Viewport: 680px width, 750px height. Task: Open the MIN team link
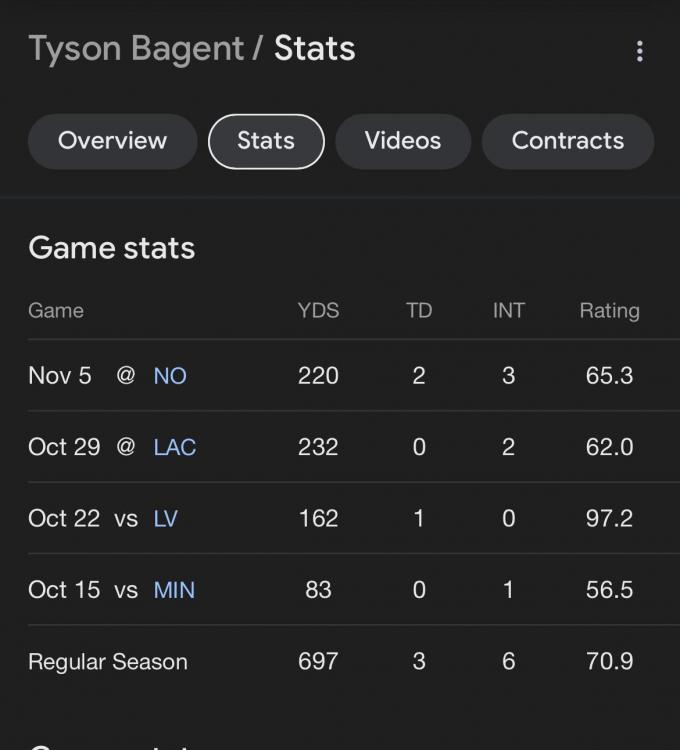tap(174, 590)
